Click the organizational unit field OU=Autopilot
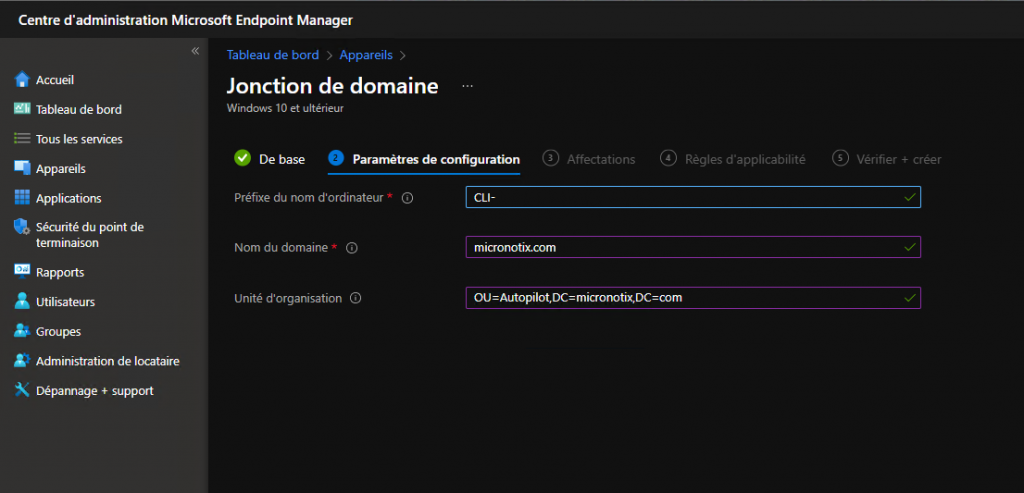 point(693,298)
